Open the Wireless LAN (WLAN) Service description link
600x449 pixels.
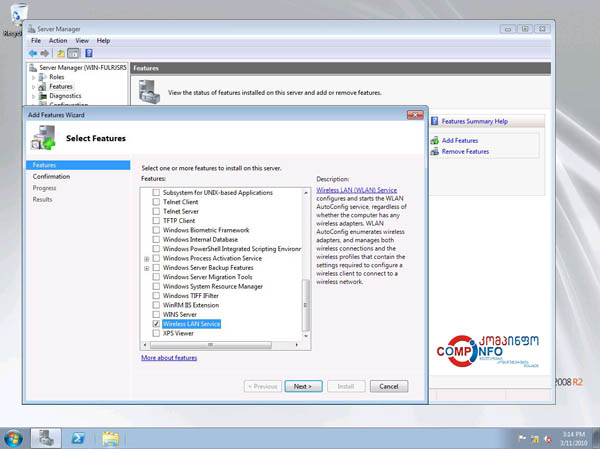point(357,190)
